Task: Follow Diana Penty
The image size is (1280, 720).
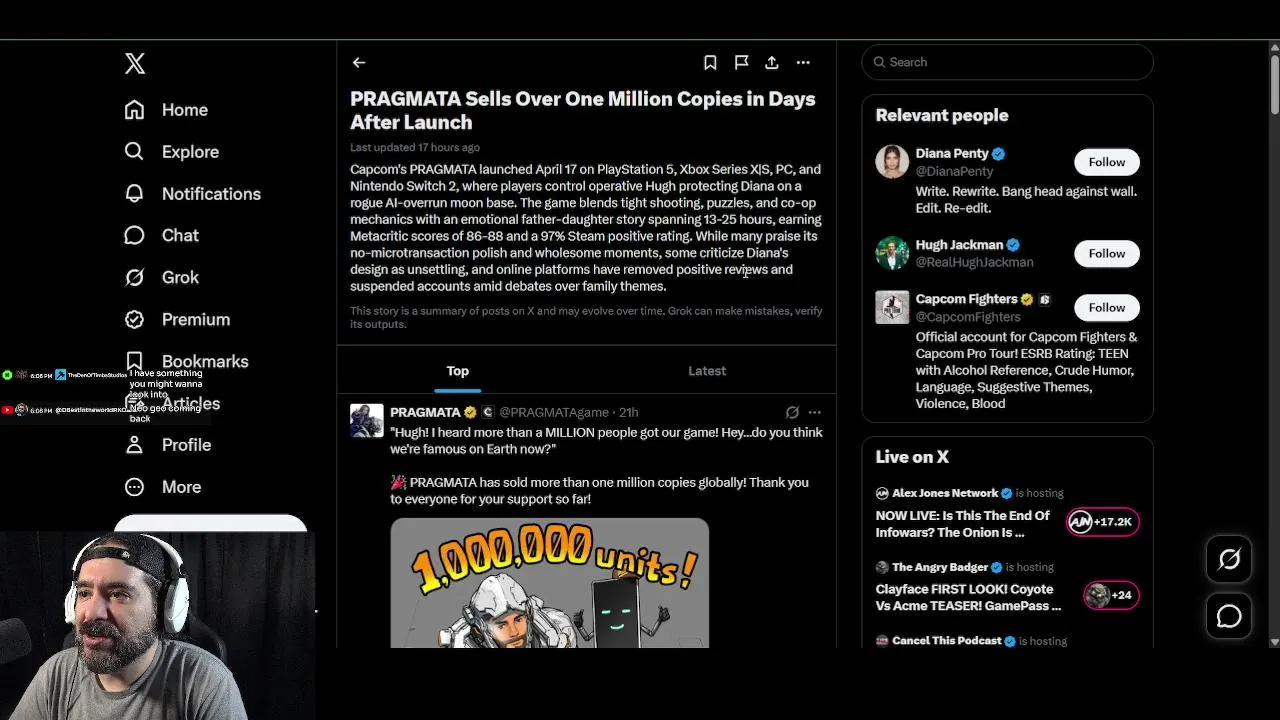Action: [x=1107, y=162]
